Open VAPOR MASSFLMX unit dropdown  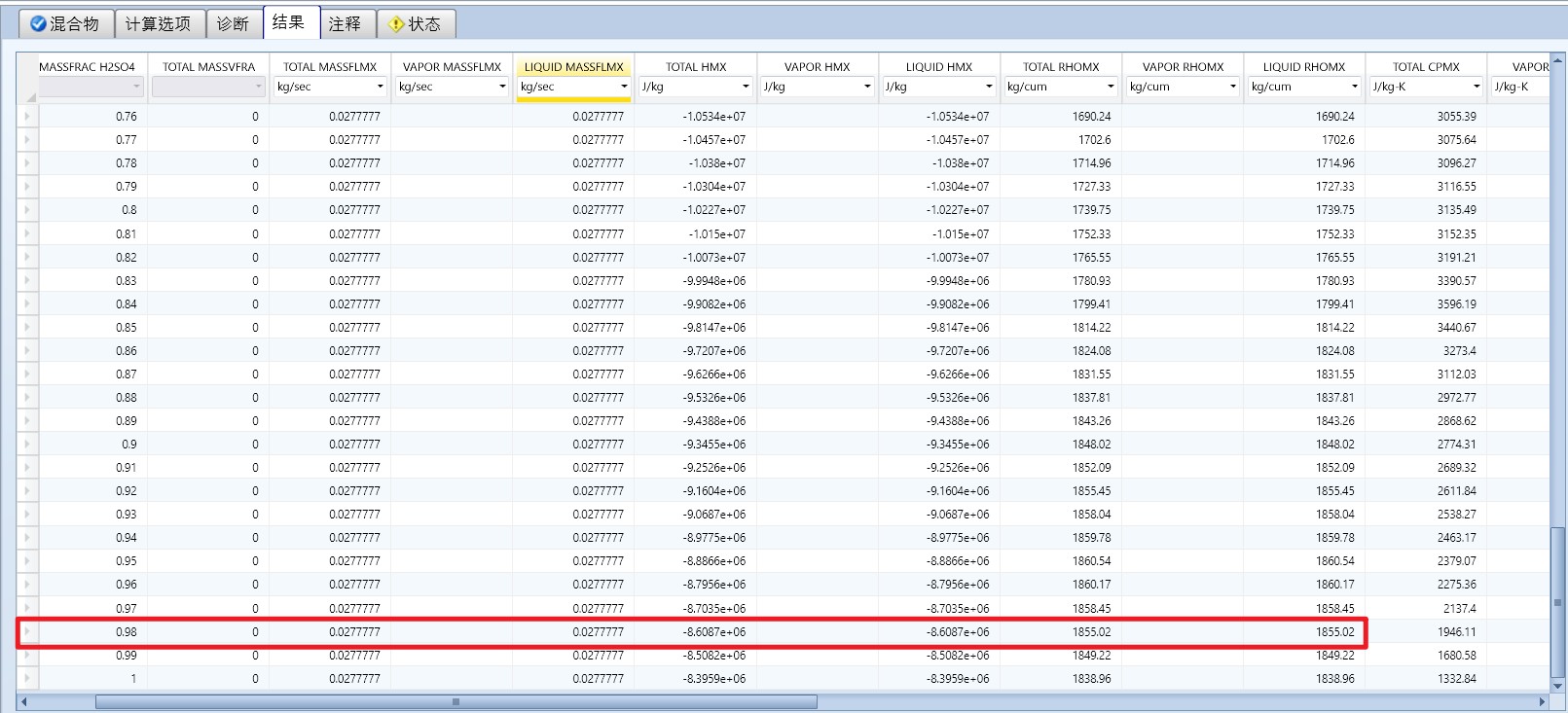tap(452, 87)
